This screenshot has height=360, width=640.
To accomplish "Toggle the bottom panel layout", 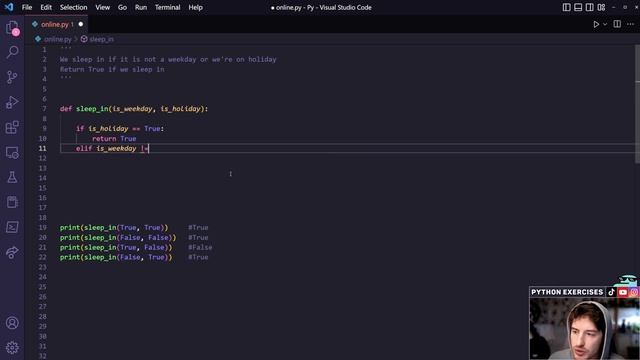I will click(578, 7).
